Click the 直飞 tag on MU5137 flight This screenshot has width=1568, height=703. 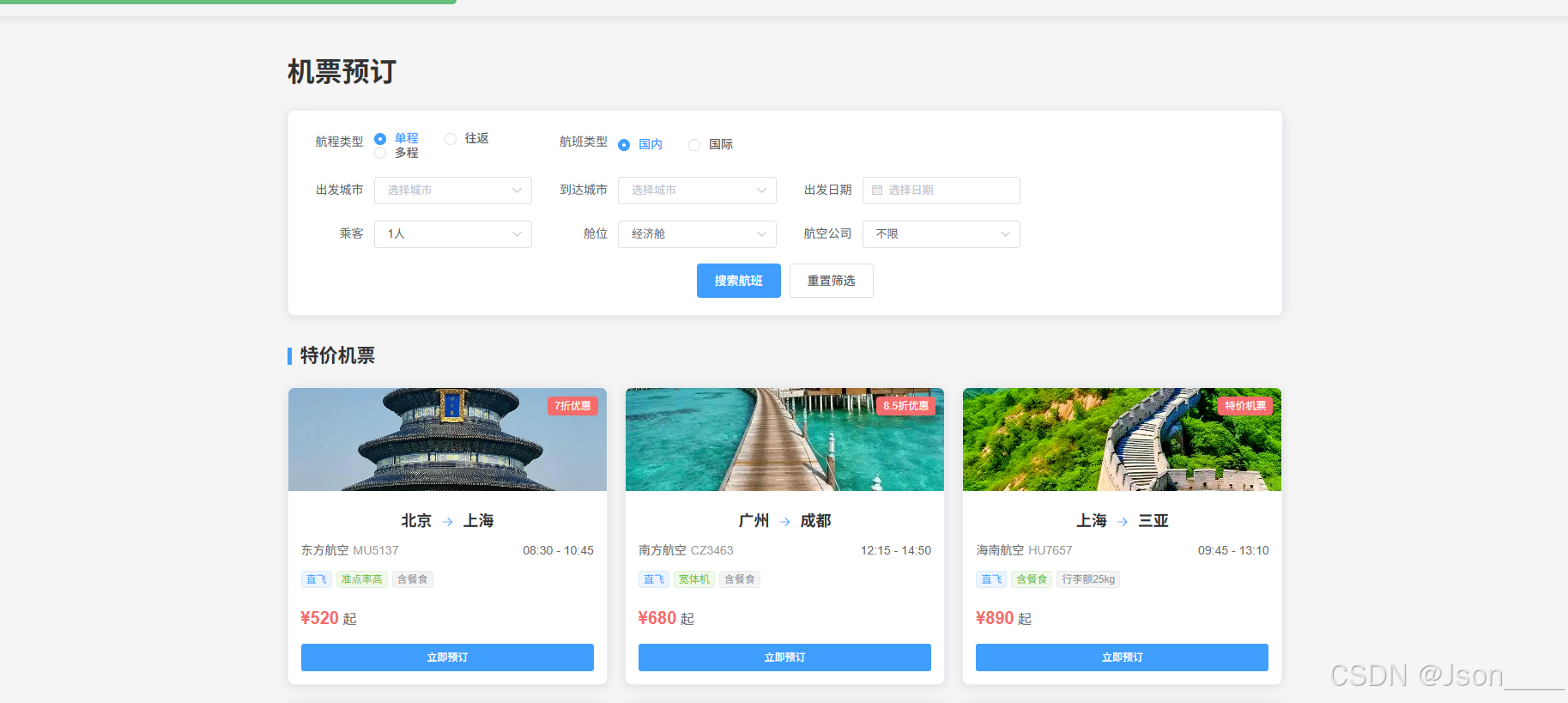pos(317,579)
